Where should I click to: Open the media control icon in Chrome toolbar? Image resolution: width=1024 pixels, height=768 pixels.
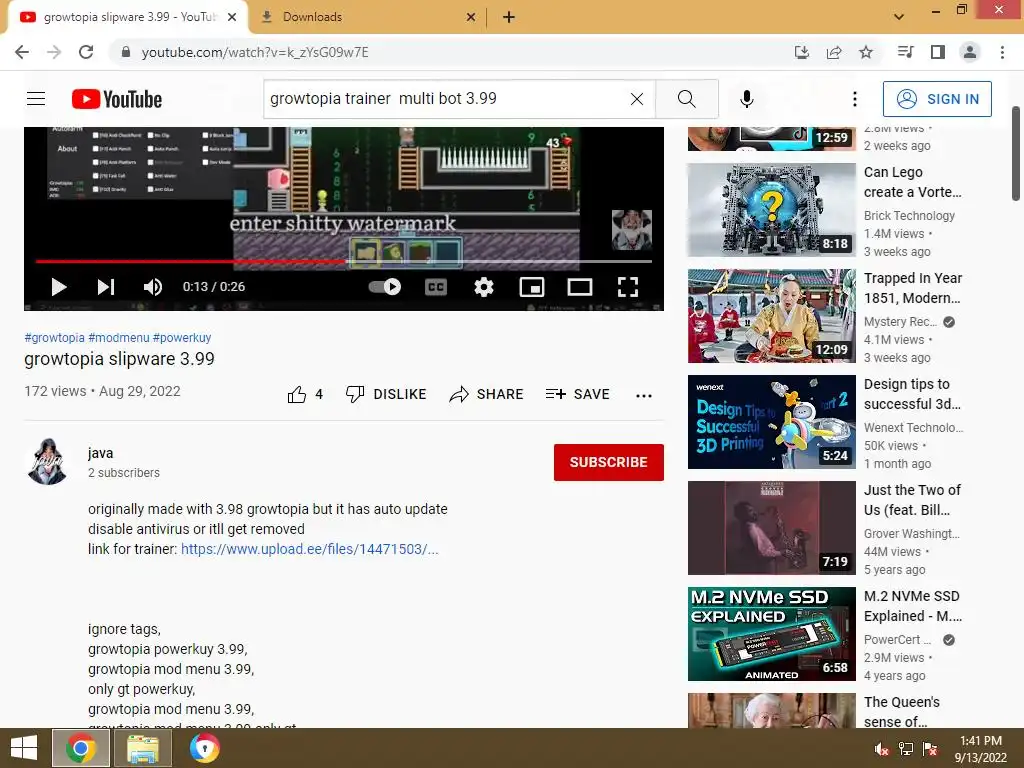tap(906, 52)
